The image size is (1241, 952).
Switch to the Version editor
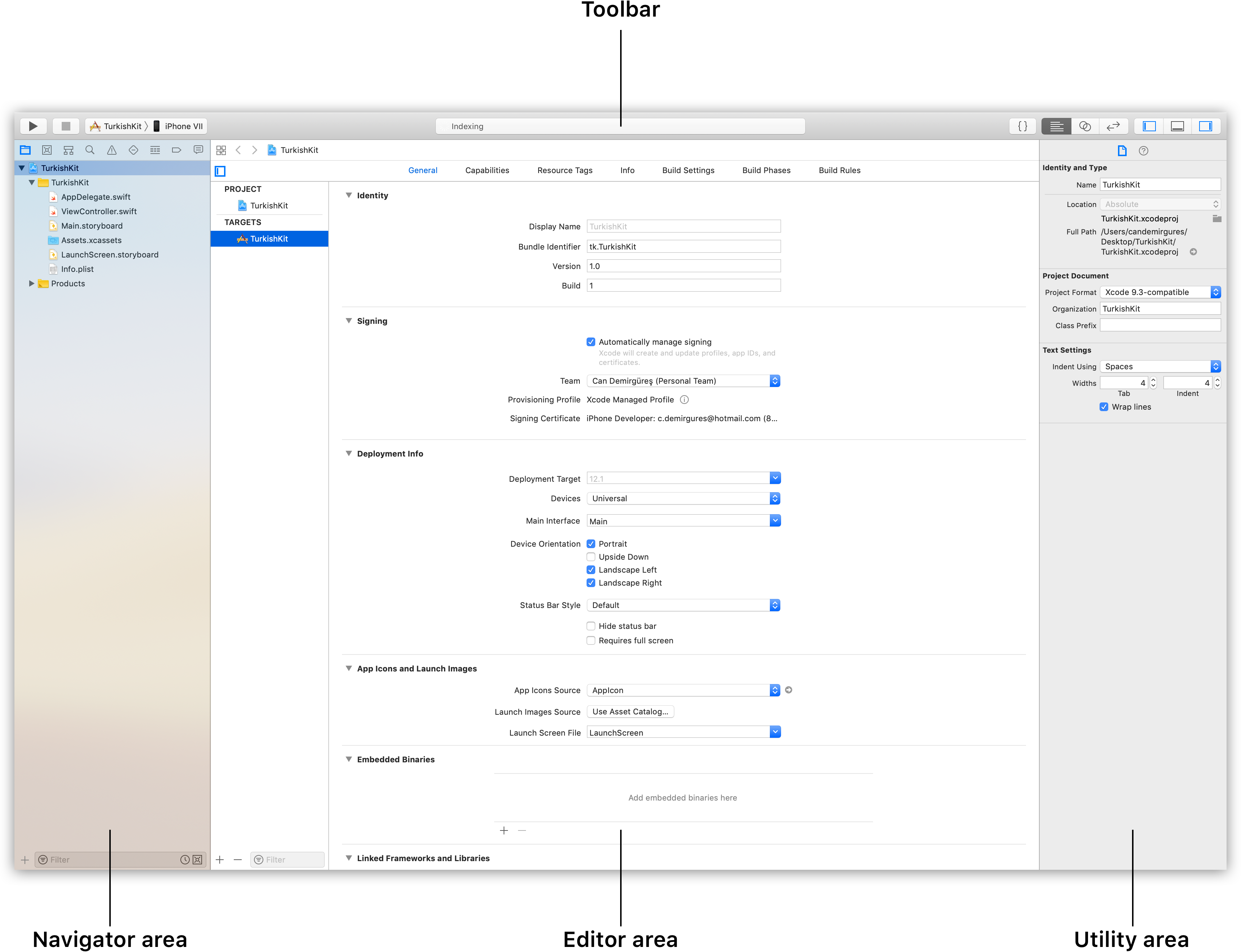coord(1113,126)
